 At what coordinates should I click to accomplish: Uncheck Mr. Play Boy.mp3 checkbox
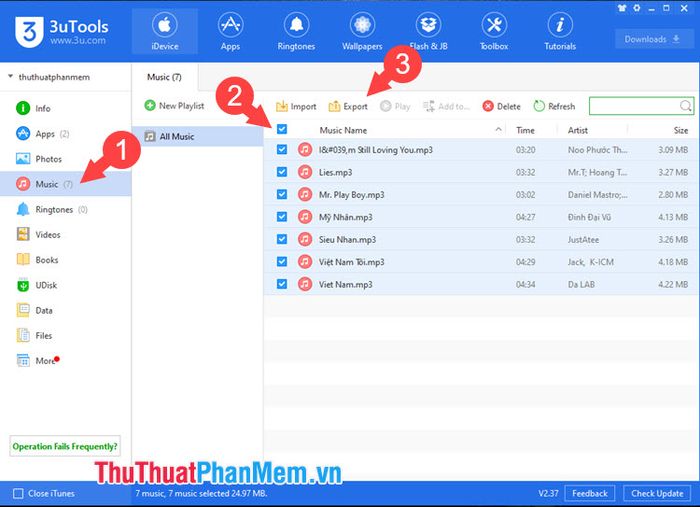point(282,194)
